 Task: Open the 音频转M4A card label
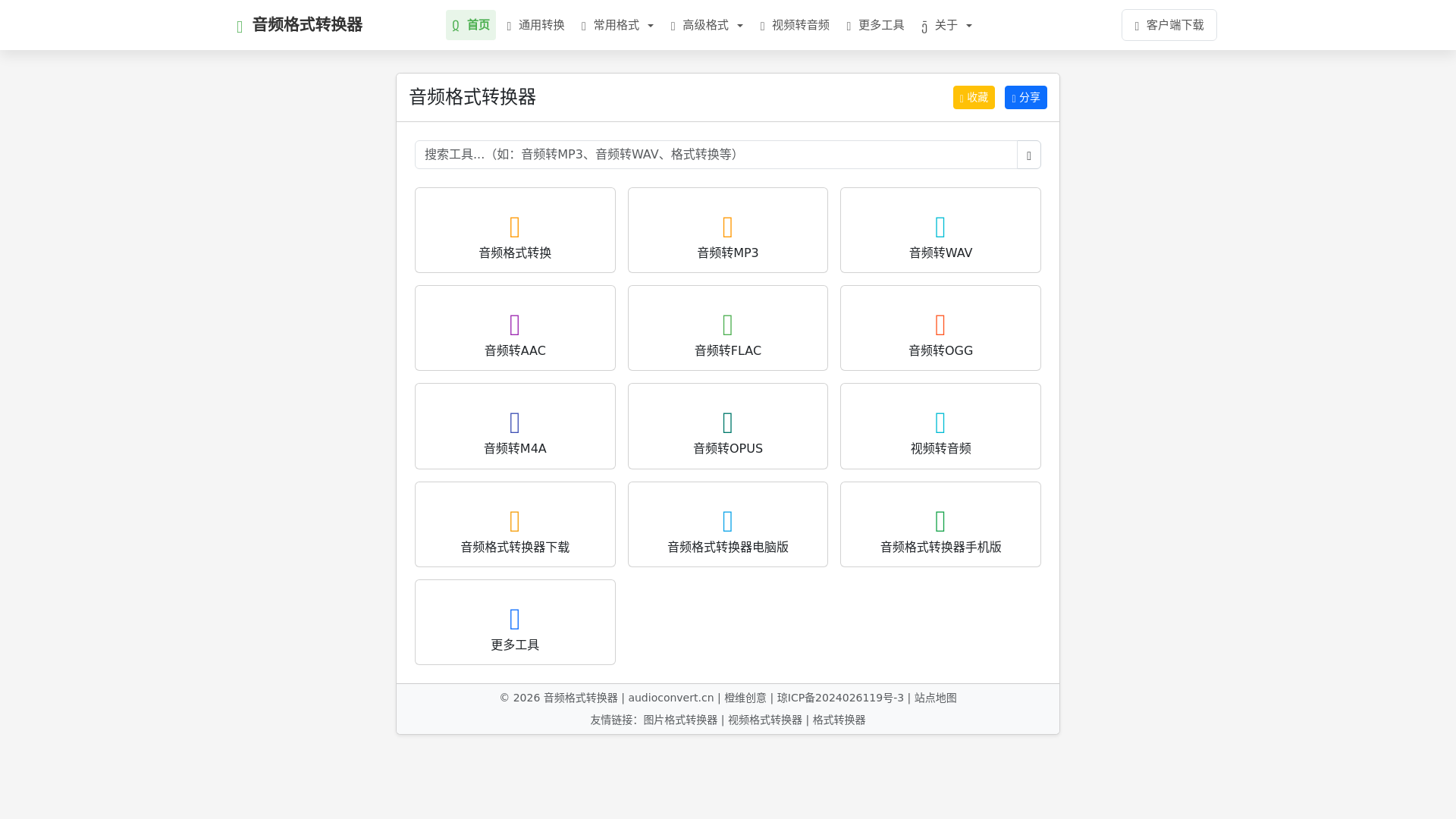515,448
